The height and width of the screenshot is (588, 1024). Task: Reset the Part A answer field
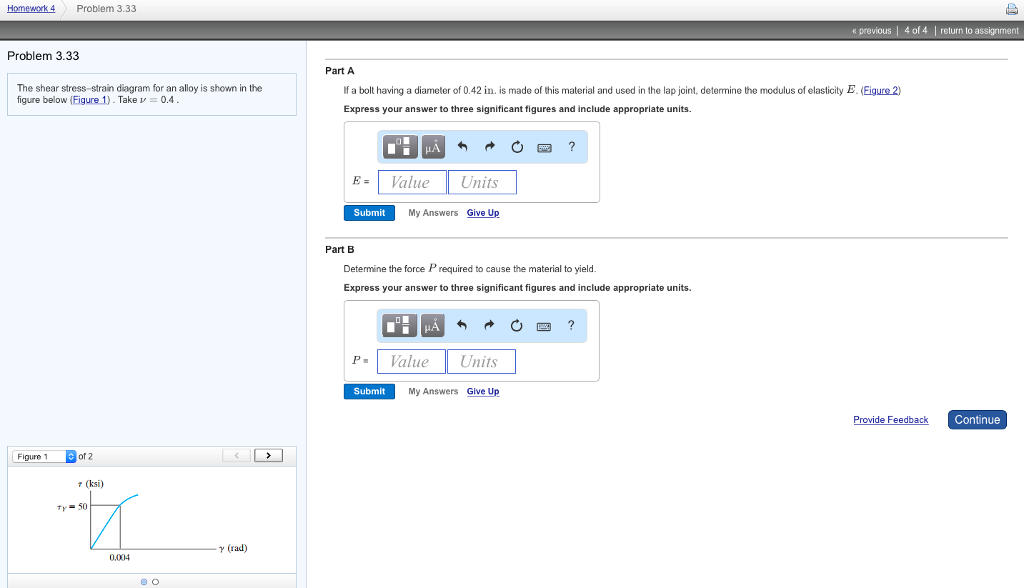tap(517, 147)
